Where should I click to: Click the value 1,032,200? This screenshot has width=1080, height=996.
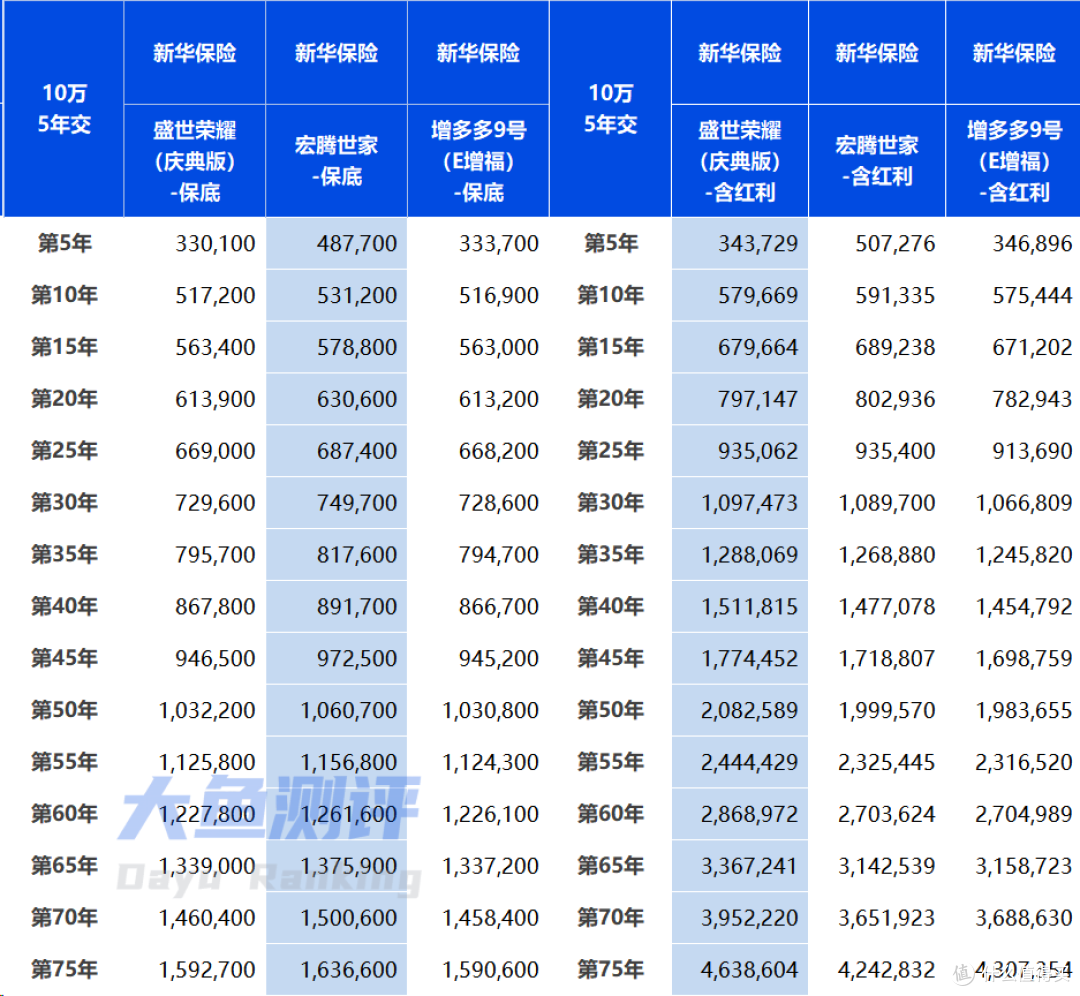(x=207, y=710)
